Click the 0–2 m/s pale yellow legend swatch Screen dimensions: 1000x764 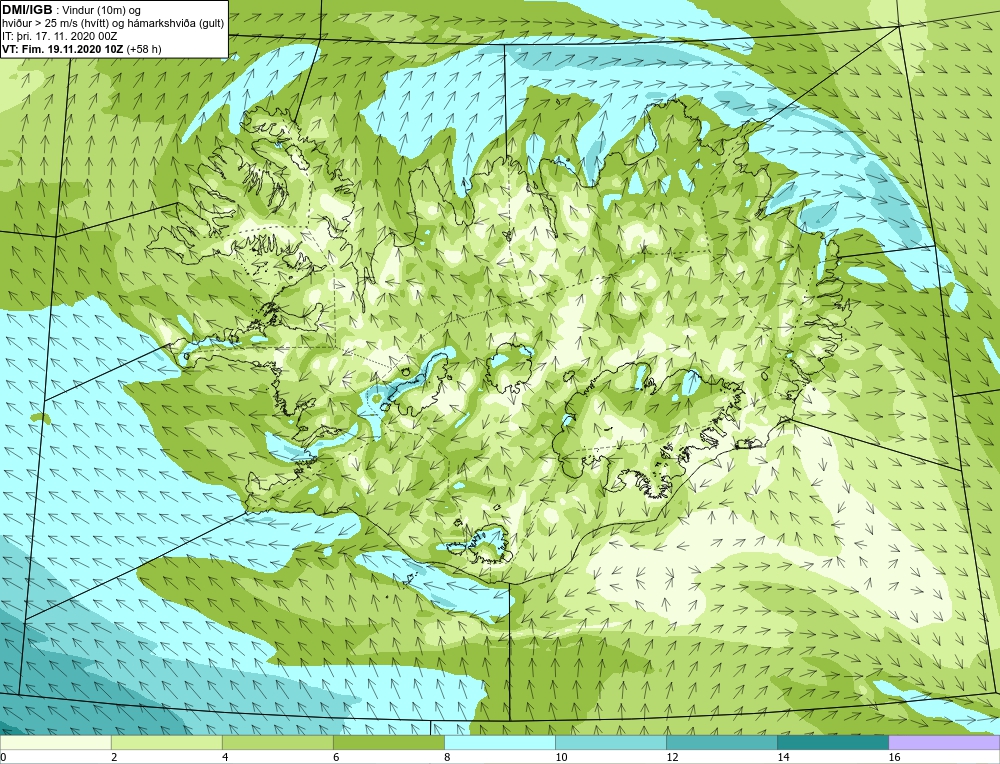click(55, 742)
